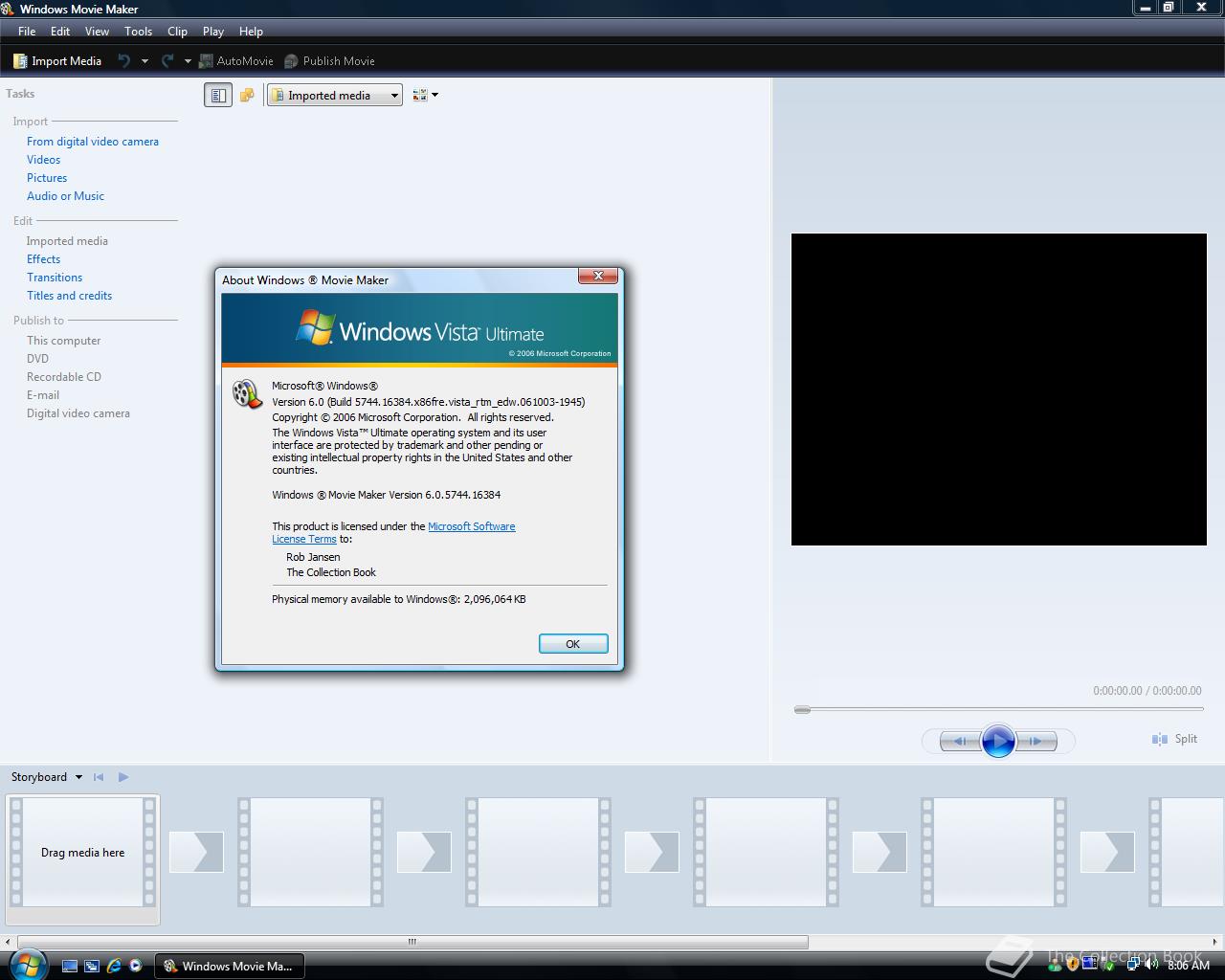Open the Storyboard view dropdown
This screenshot has height=980, width=1225.
pos(47,777)
